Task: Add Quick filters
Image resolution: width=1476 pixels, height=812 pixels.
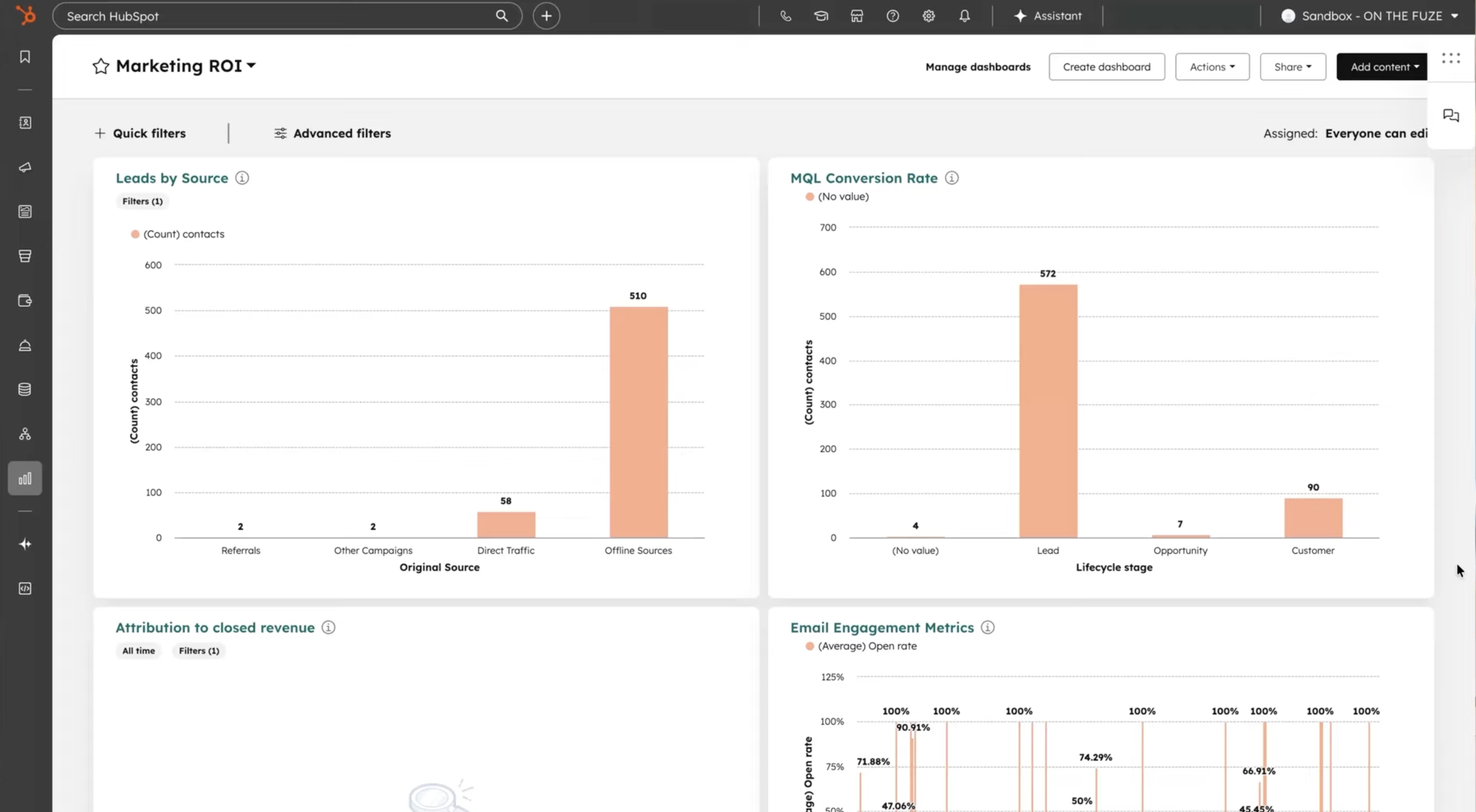Action: coord(140,133)
